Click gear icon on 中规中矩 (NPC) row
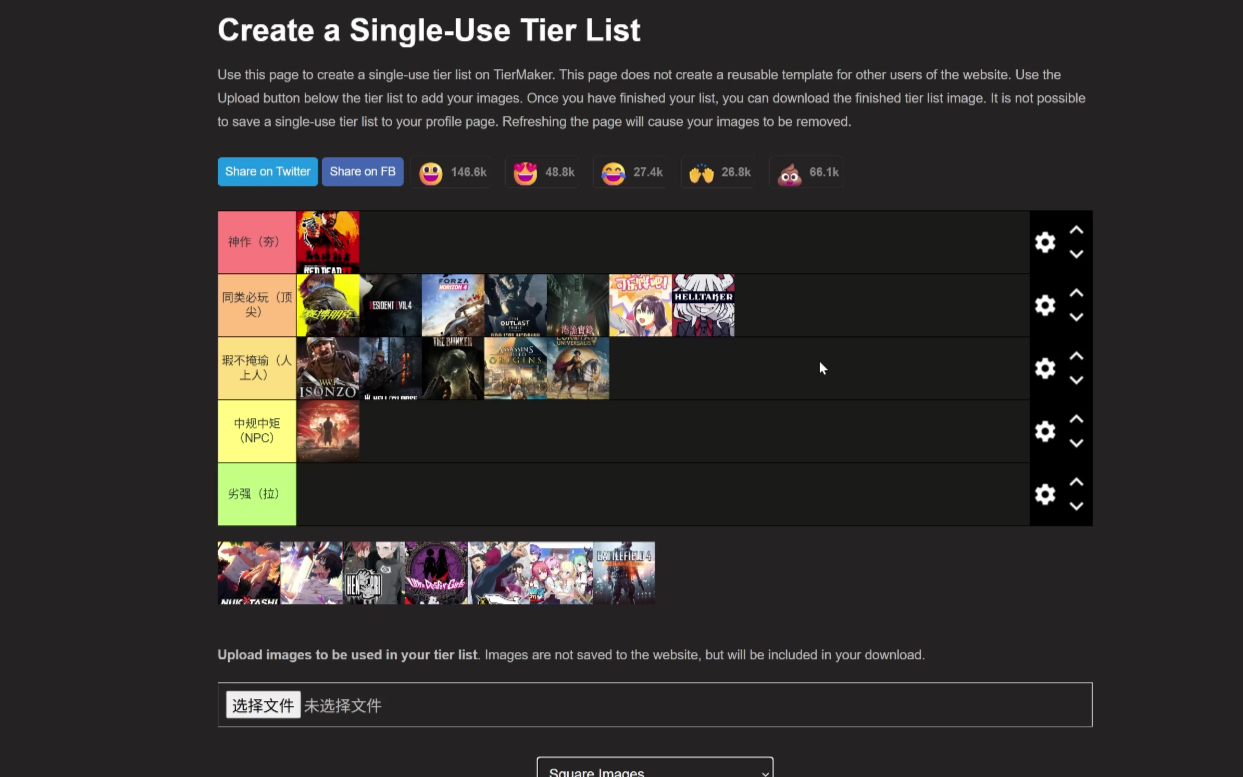The height and width of the screenshot is (777, 1243). (x=1045, y=431)
